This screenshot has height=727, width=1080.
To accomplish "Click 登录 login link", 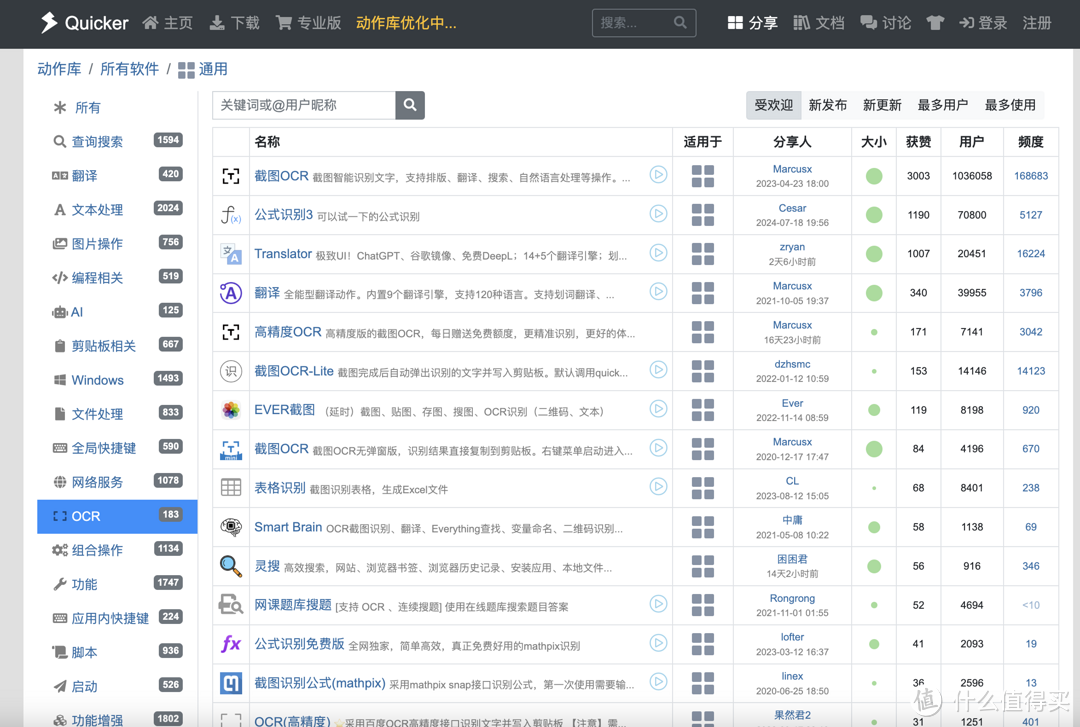I will [983, 23].
